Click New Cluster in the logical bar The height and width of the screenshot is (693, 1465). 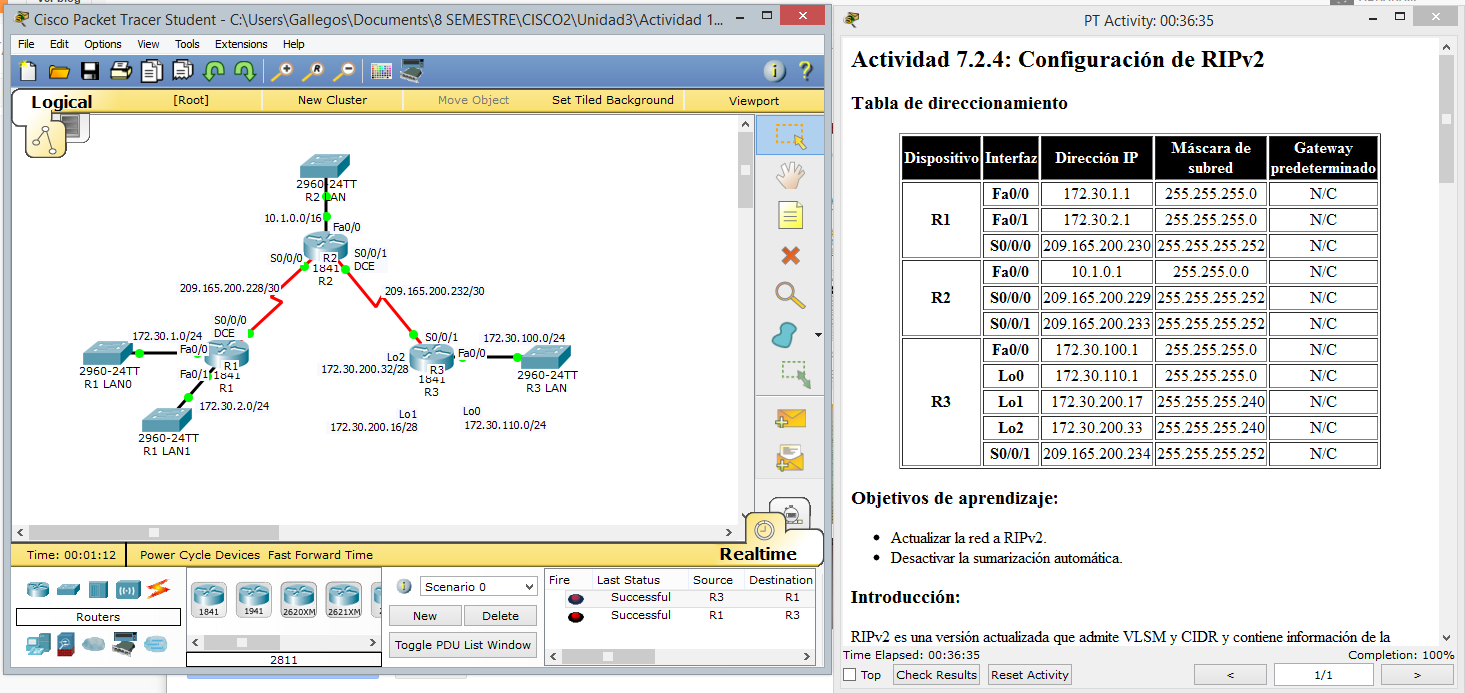[x=332, y=100]
